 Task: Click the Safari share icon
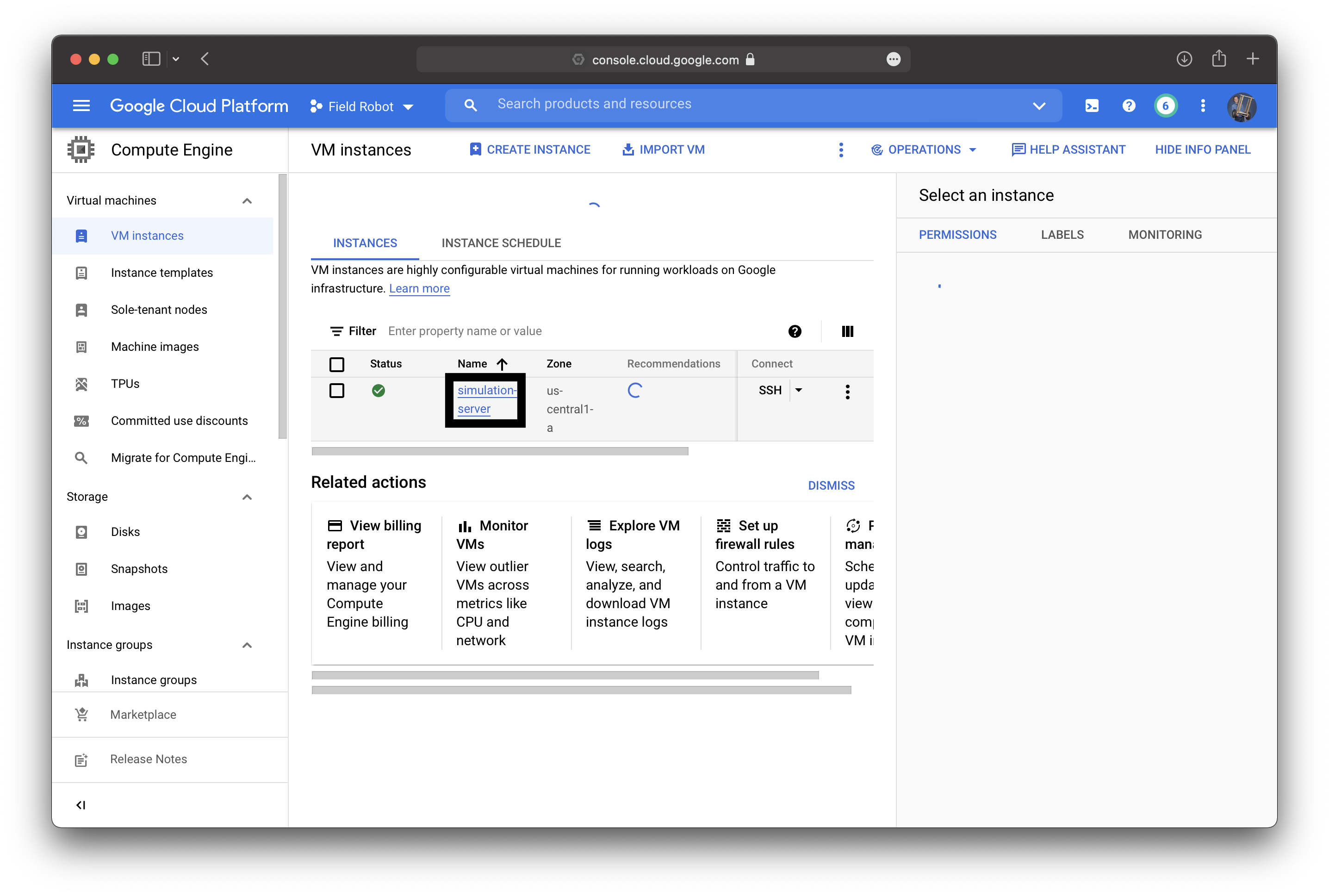click(x=1219, y=58)
